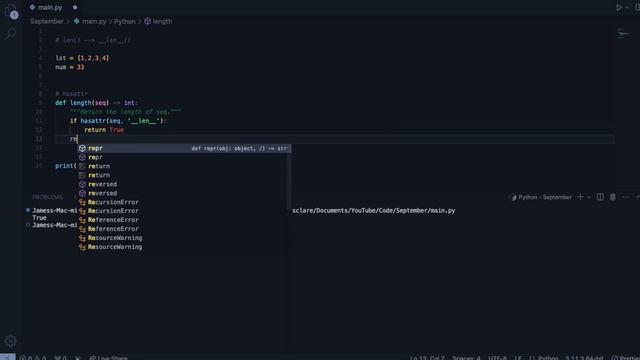Click the function symbol icon beside breadcrumb length

(148, 21)
